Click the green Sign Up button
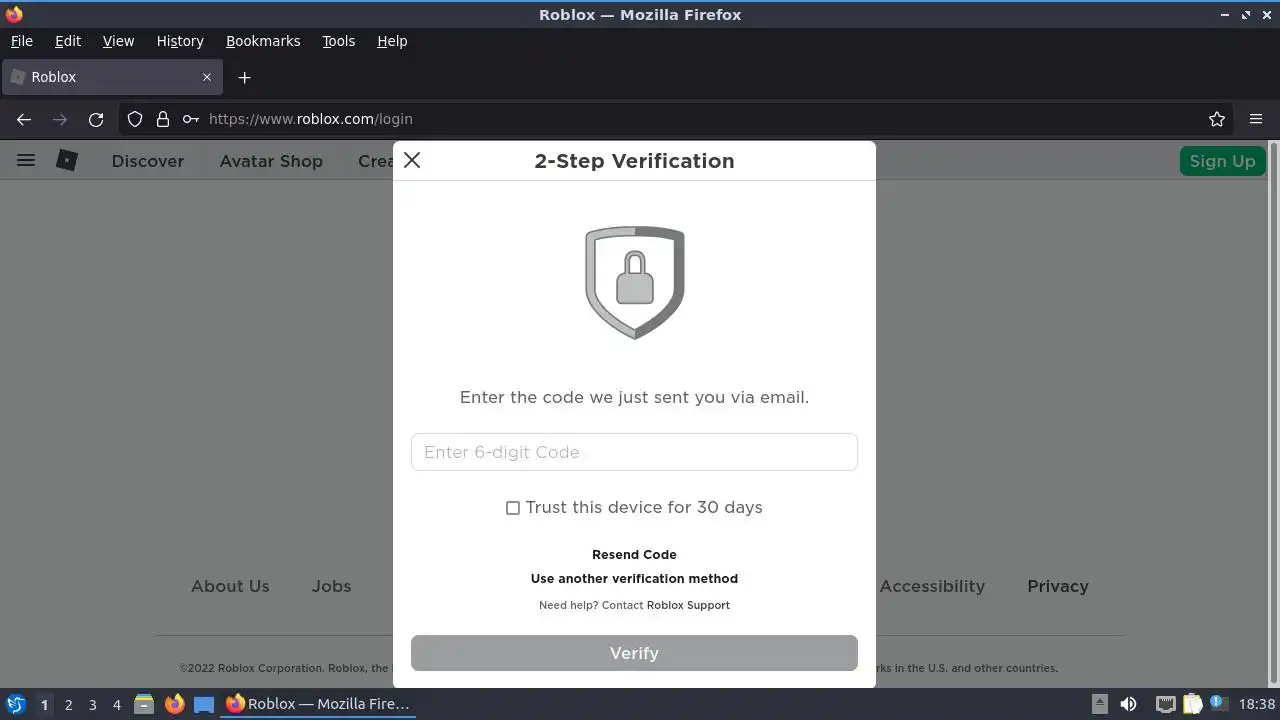1280x720 pixels. coord(1222,161)
